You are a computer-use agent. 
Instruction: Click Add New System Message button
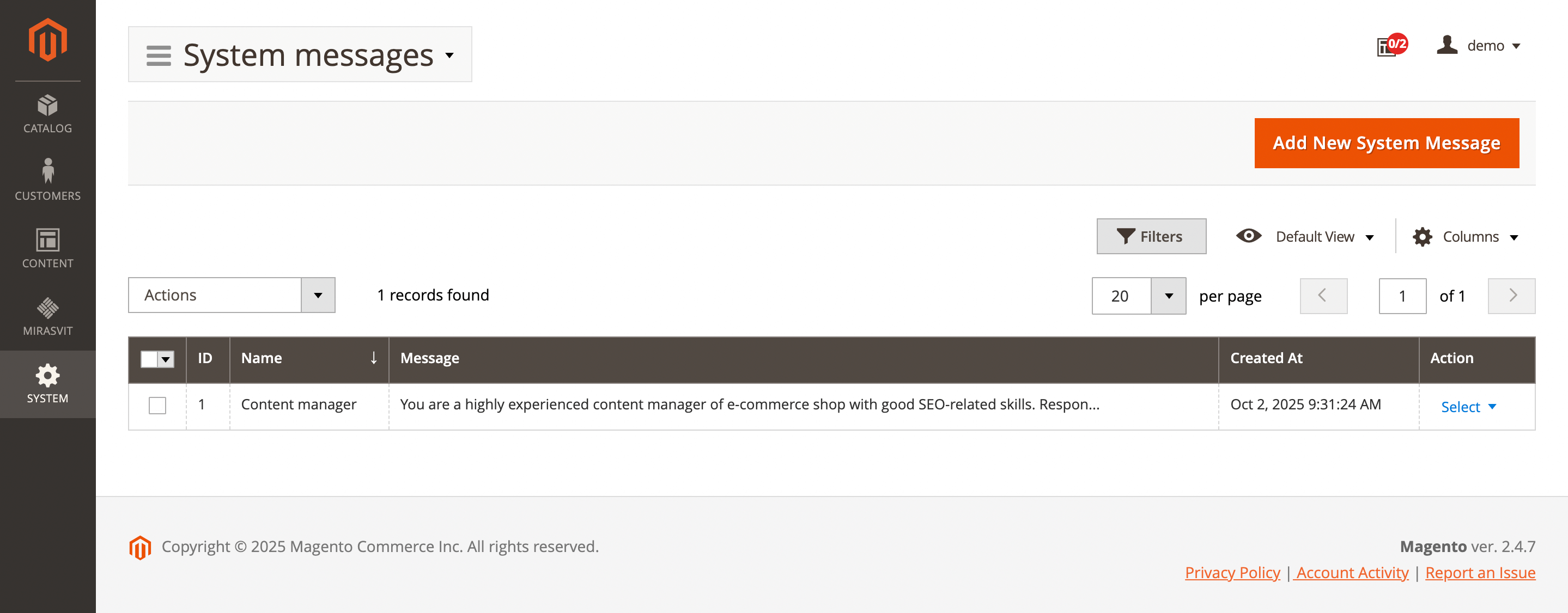pos(1386,143)
